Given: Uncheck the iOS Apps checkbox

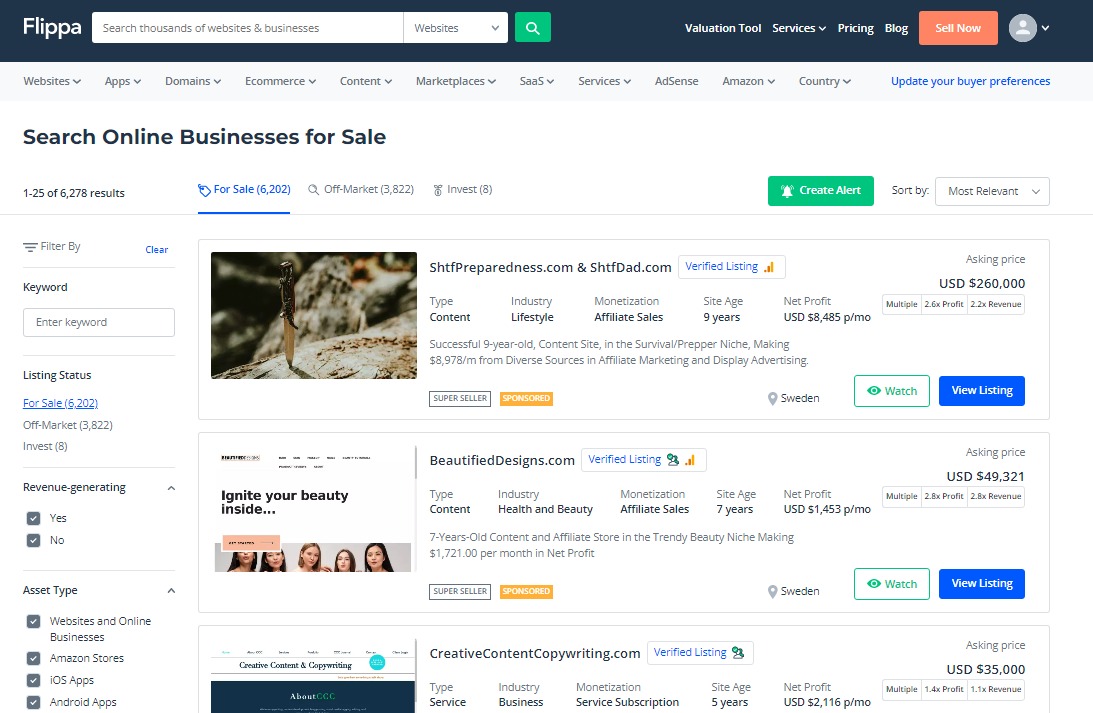Looking at the screenshot, I should click(33, 680).
